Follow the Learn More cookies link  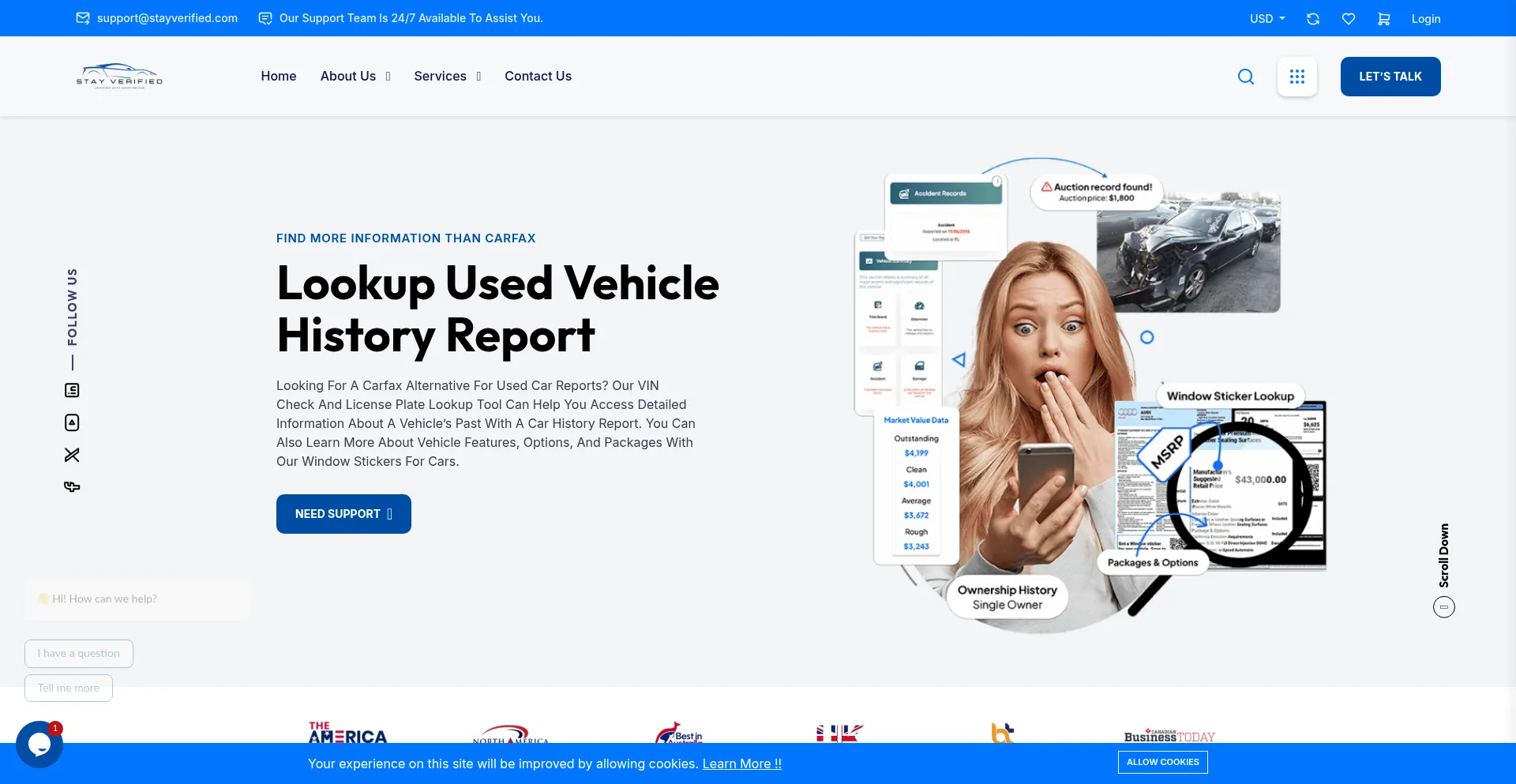[x=741, y=763]
